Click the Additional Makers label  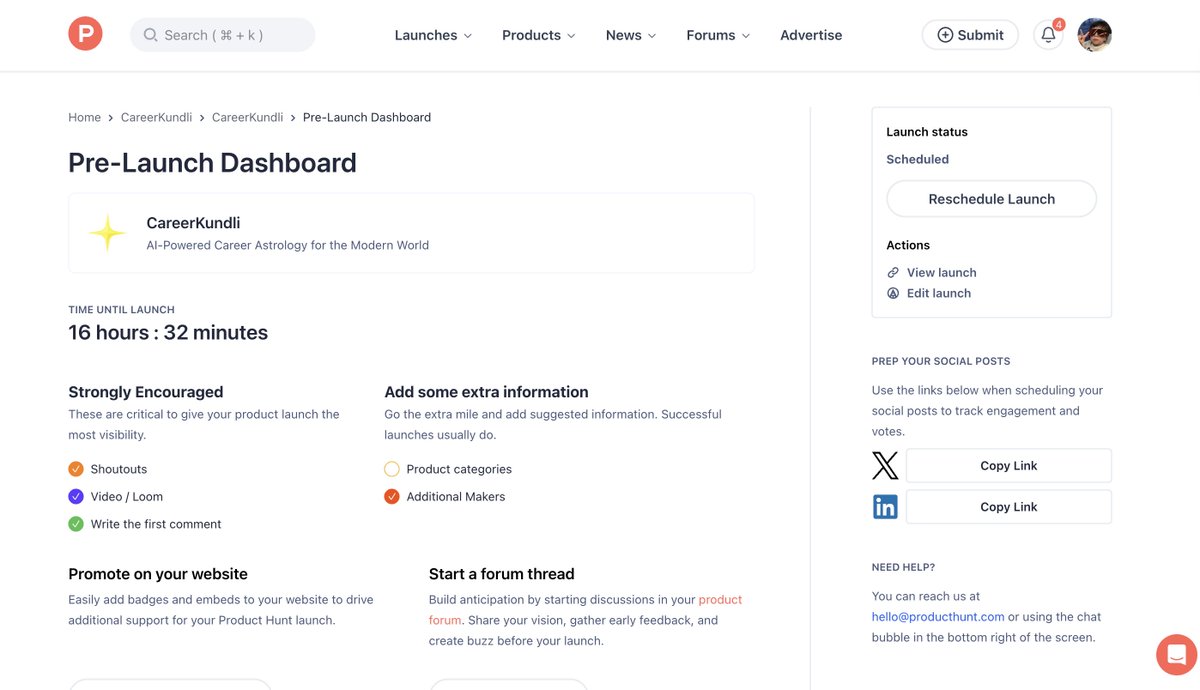click(x=456, y=496)
